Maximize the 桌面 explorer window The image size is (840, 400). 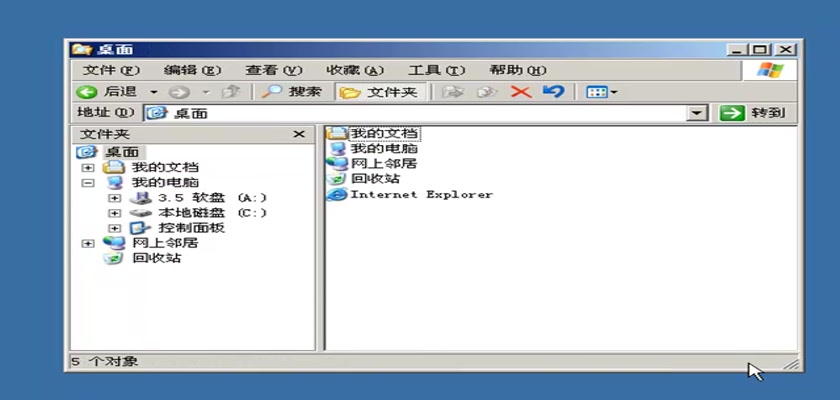coord(760,50)
